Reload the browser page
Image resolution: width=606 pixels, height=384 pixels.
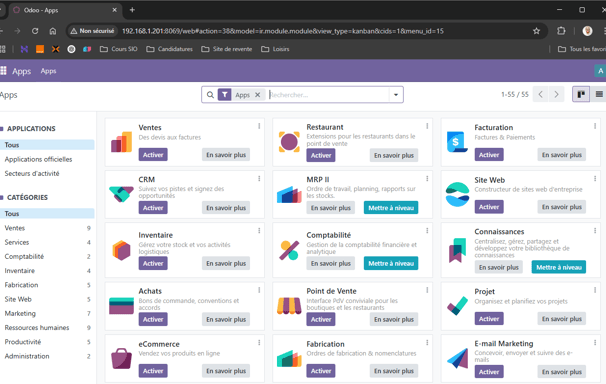pyautogui.click(x=35, y=31)
